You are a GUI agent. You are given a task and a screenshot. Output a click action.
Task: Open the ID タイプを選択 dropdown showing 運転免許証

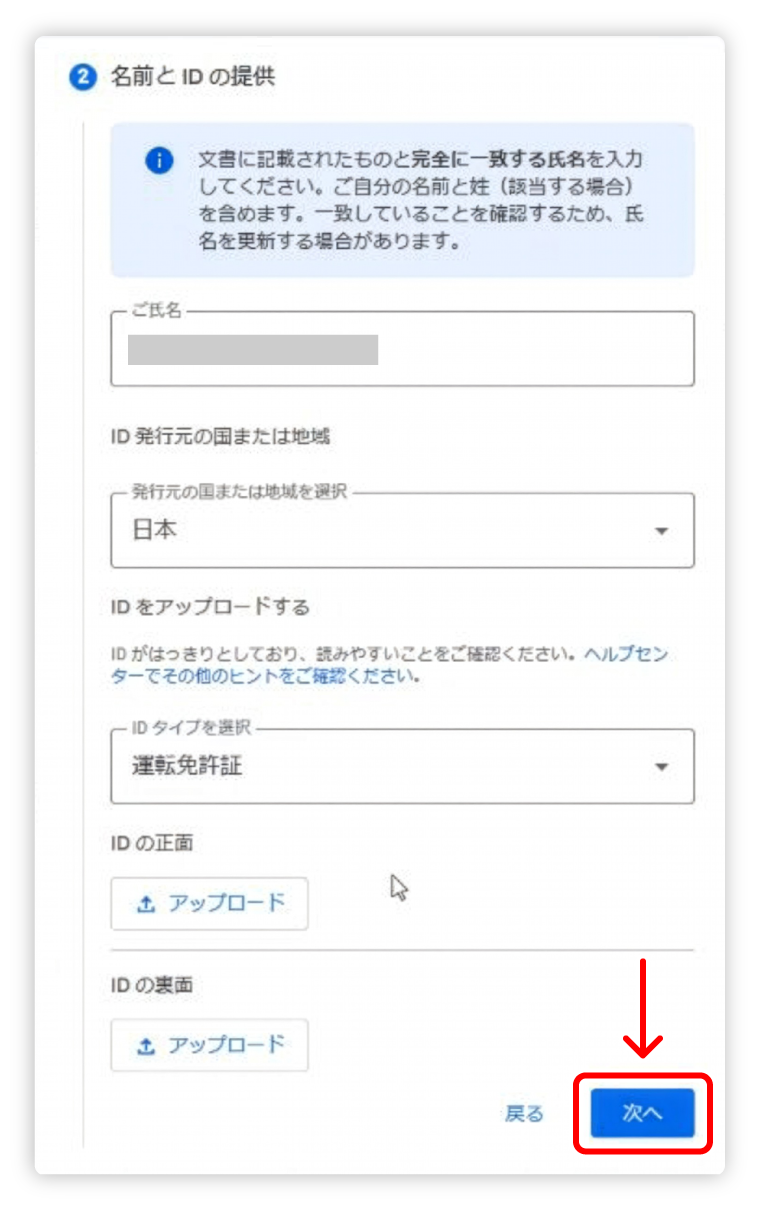pyautogui.click(x=402, y=767)
